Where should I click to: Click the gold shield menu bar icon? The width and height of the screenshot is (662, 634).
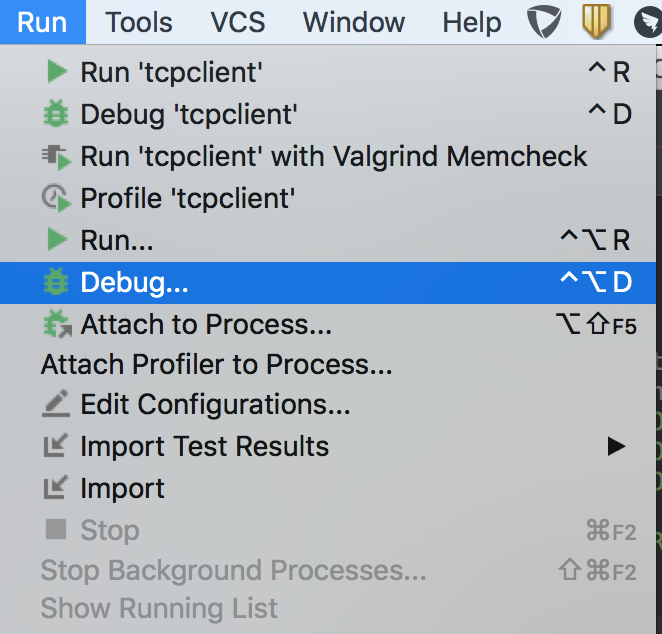(597, 22)
